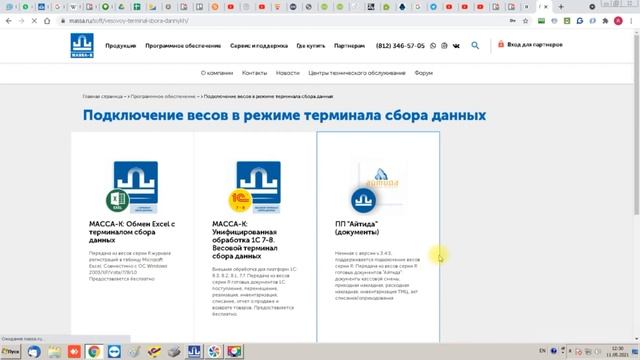Stop page loading with the X button
The width and height of the screenshot is (640, 360).
pos(34,20)
